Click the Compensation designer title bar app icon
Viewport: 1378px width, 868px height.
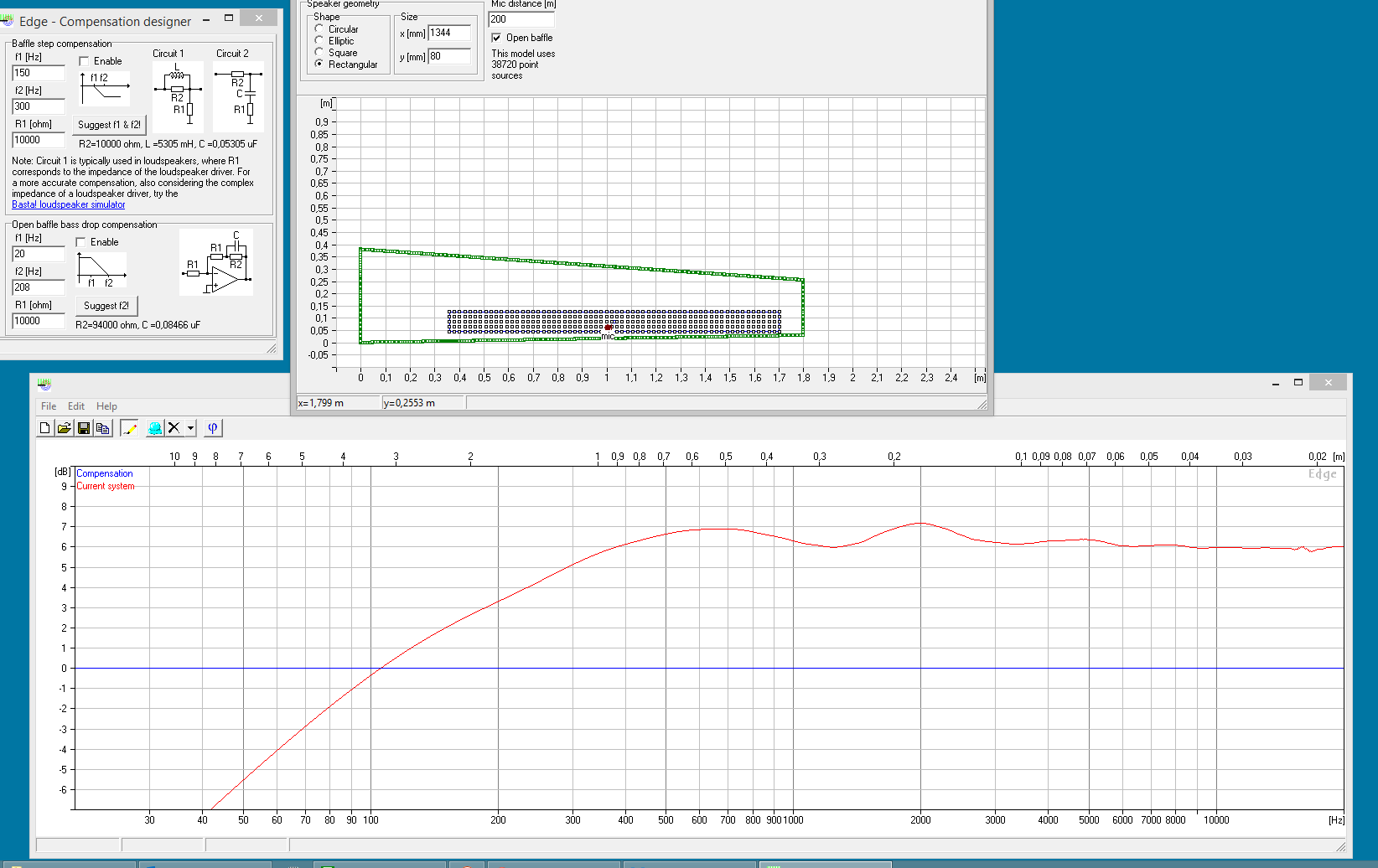[8, 20]
